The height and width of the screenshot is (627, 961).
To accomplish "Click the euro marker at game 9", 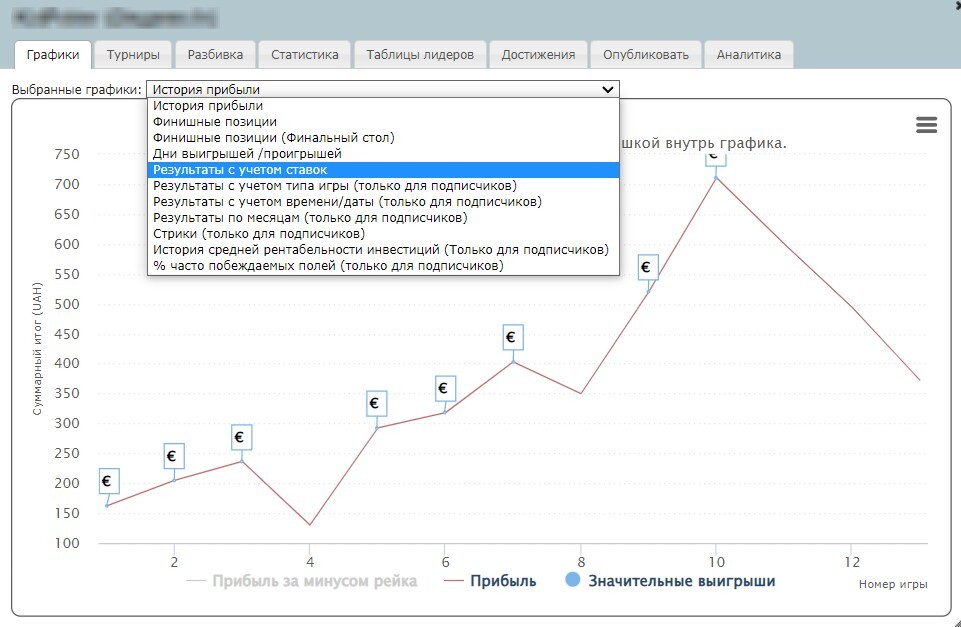I will (x=648, y=267).
